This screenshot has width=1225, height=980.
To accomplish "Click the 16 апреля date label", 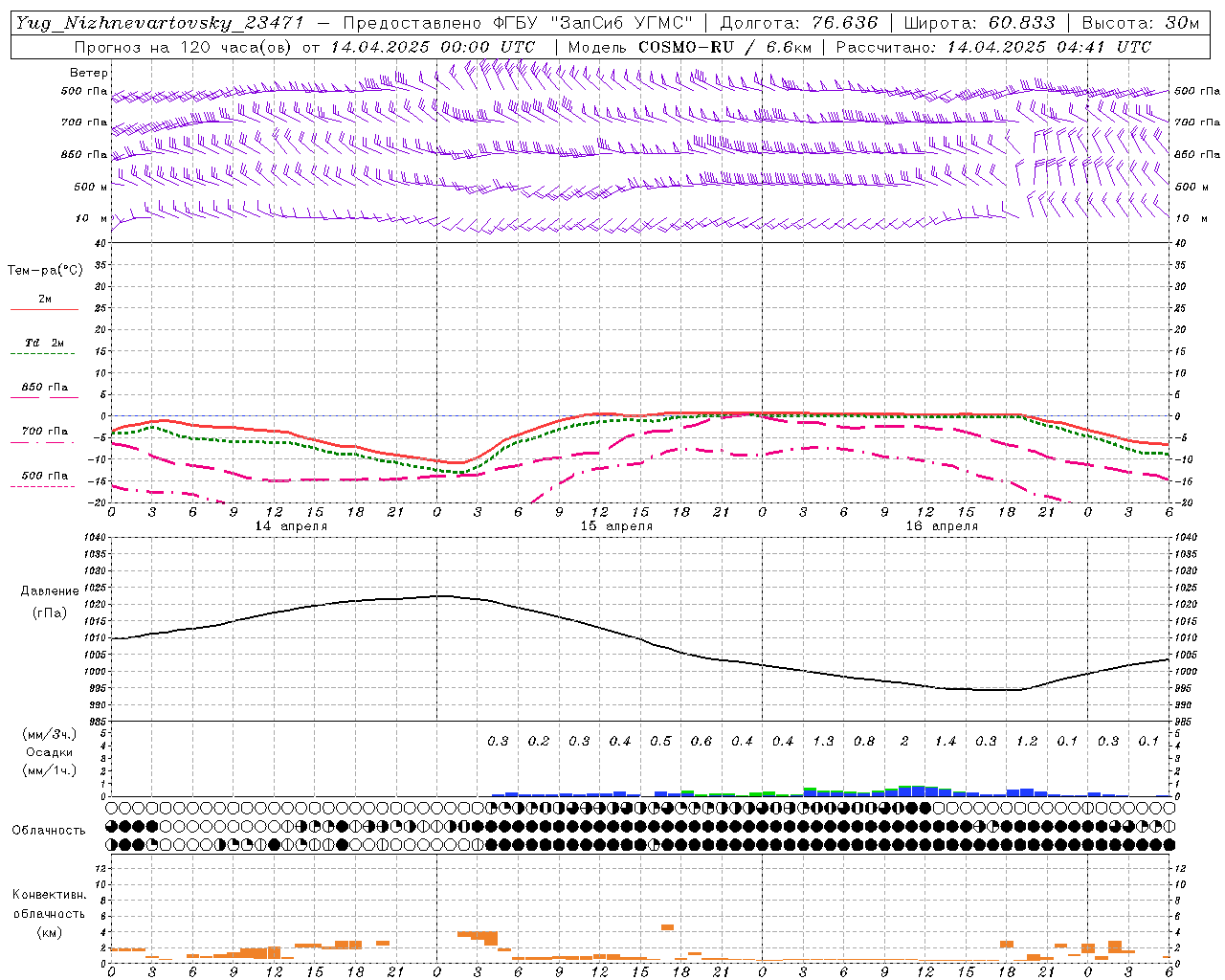I will point(942,526).
